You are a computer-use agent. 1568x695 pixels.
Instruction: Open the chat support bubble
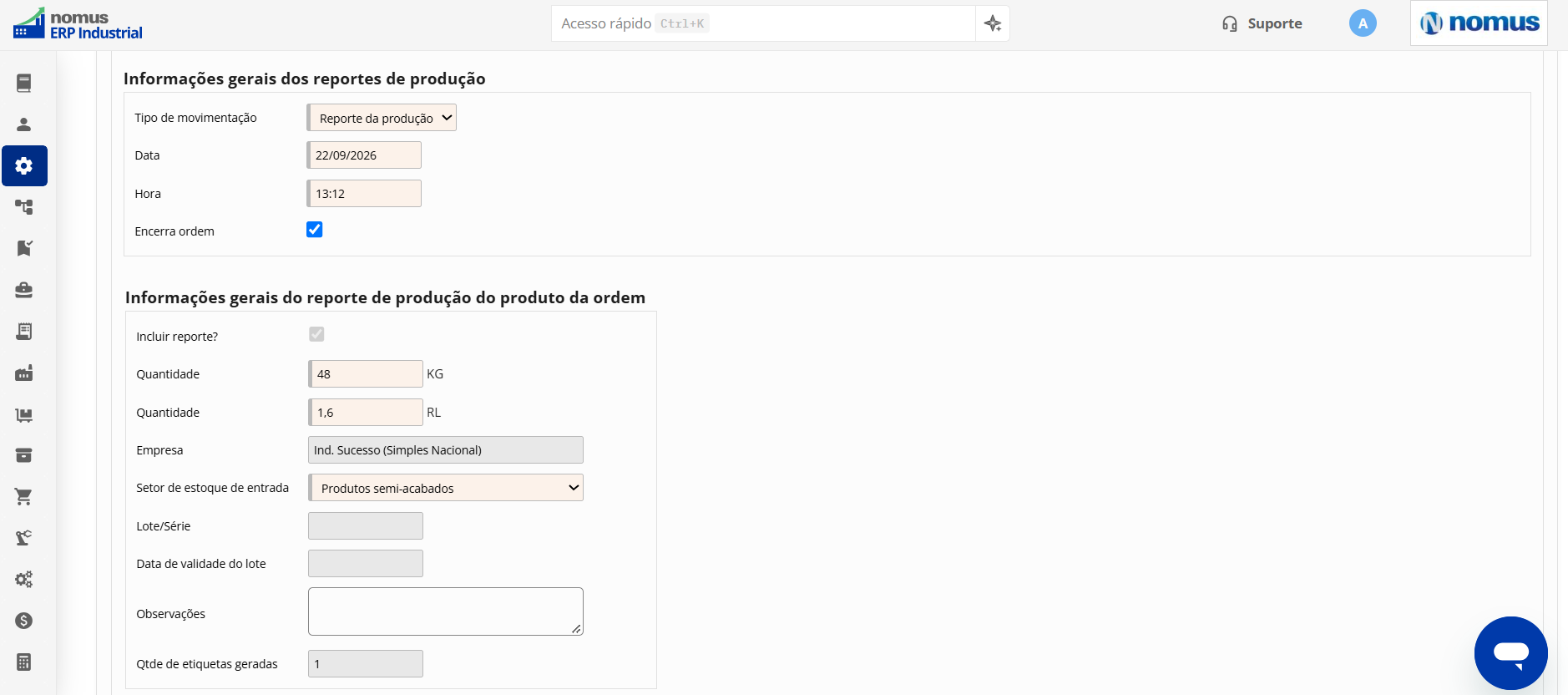click(1510, 653)
